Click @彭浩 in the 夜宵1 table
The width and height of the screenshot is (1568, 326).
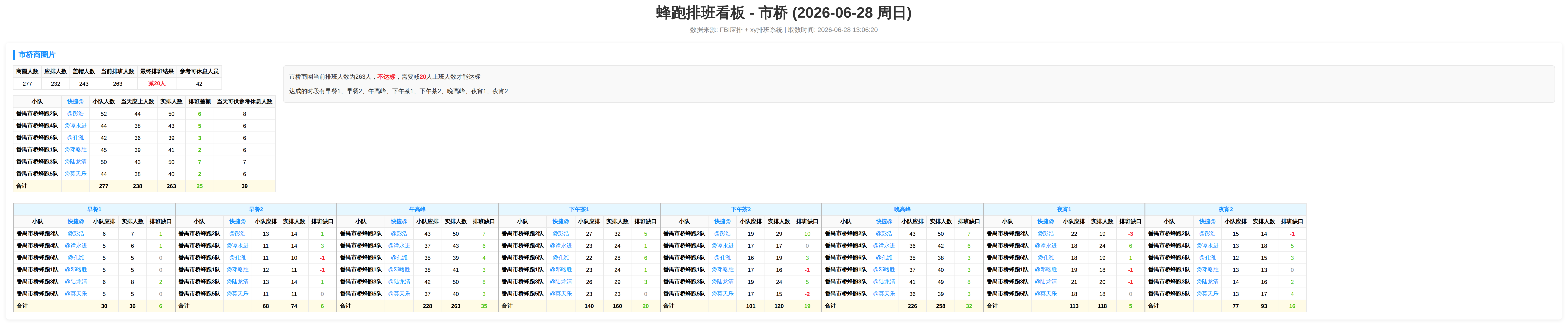point(1046,234)
